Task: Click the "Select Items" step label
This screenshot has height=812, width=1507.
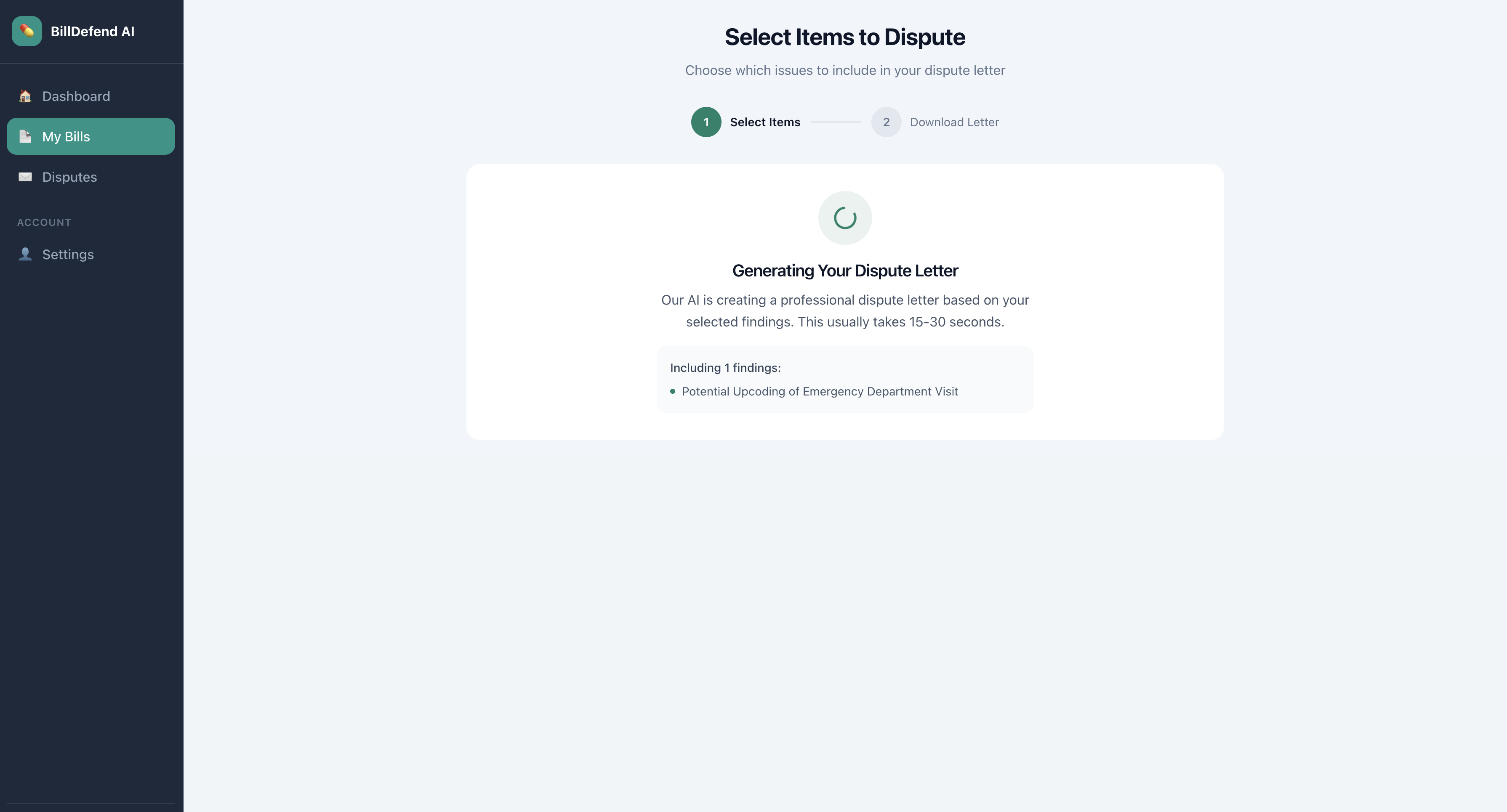Action: [x=764, y=122]
